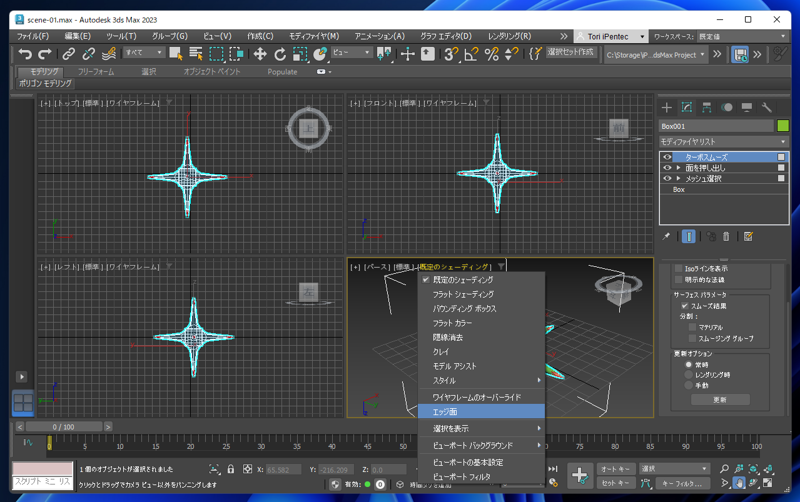This screenshot has width=800, height=502.
Task: Switch to the フリーフォーム ribbon tab
Action: (x=96, y=72)
